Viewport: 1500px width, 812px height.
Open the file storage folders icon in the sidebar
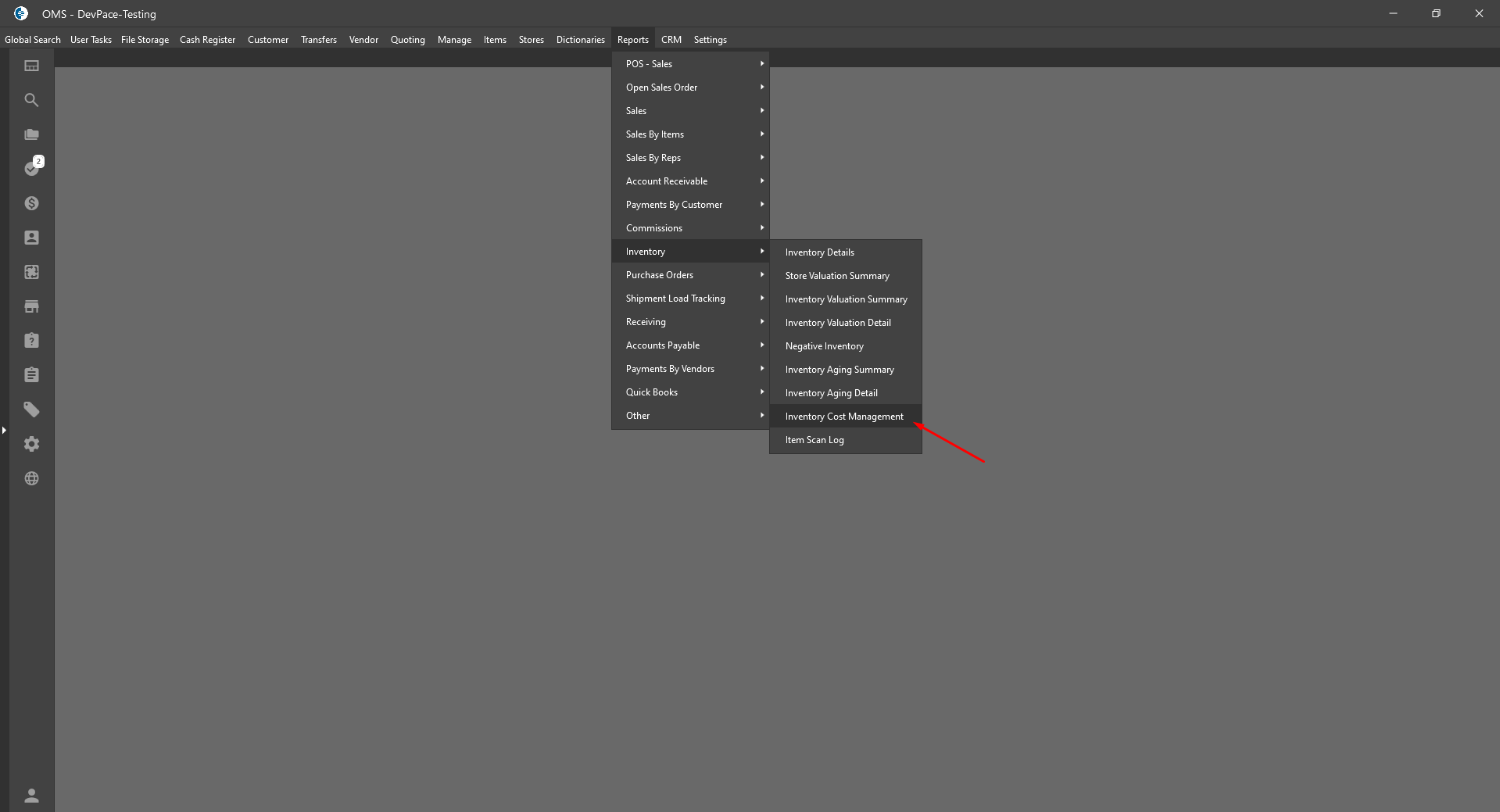(31, 134)
